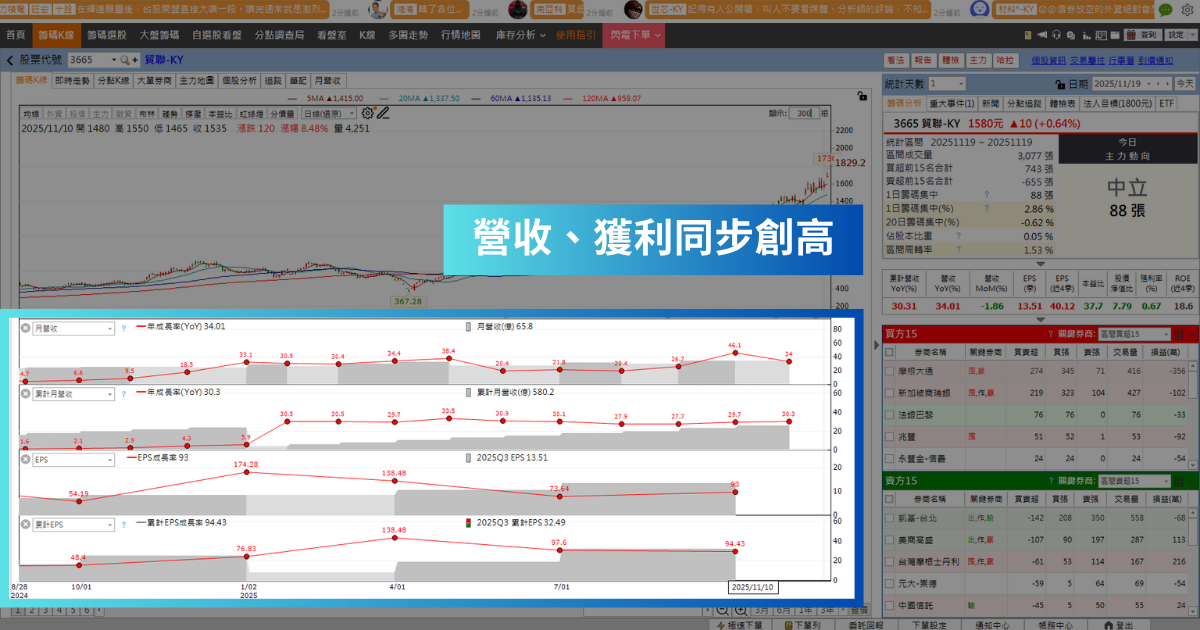
Task: Switch to the 法人目標(1800元) tab
Action: (x=1116, y=103)
